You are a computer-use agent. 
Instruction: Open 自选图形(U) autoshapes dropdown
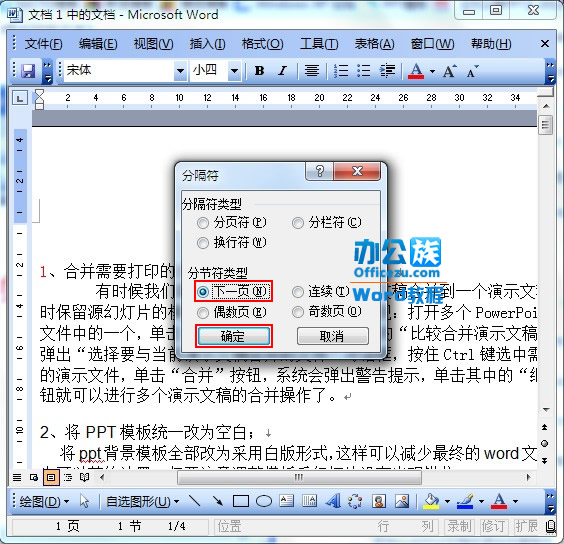(142, 501)
